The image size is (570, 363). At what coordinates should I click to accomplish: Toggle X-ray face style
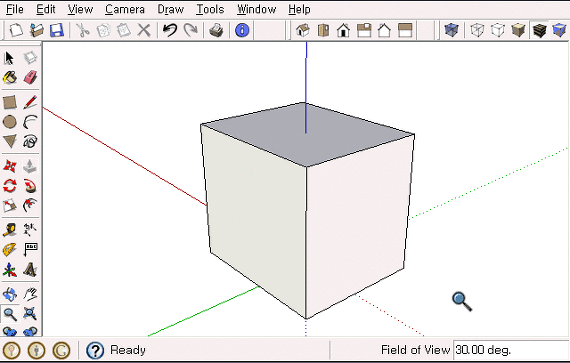point(451,30)
